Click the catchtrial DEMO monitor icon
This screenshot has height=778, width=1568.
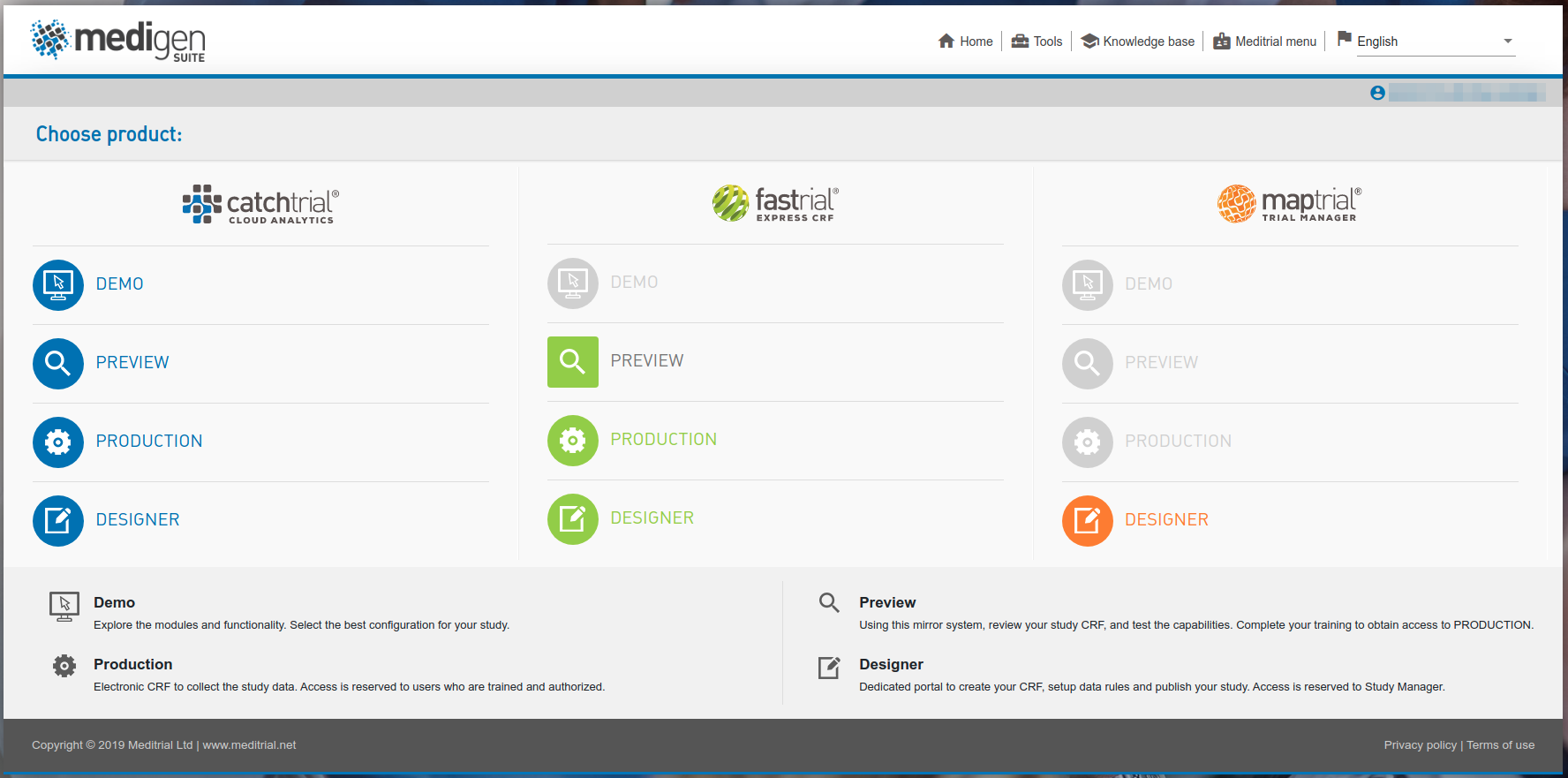(58, 285)
